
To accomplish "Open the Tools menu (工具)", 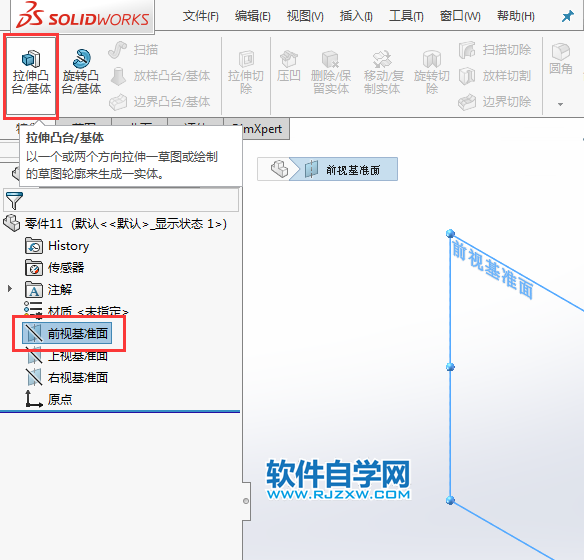I will coord(406,16).
